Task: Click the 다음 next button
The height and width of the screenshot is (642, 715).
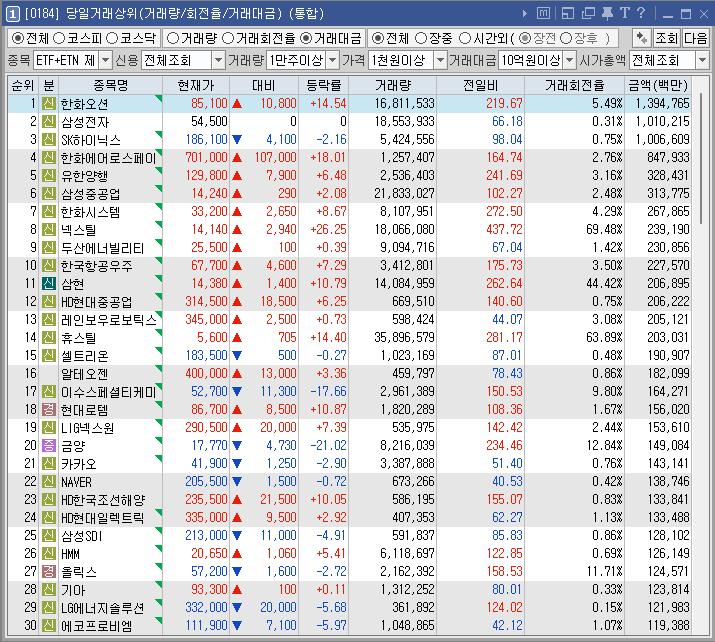Action: [695, 38]
